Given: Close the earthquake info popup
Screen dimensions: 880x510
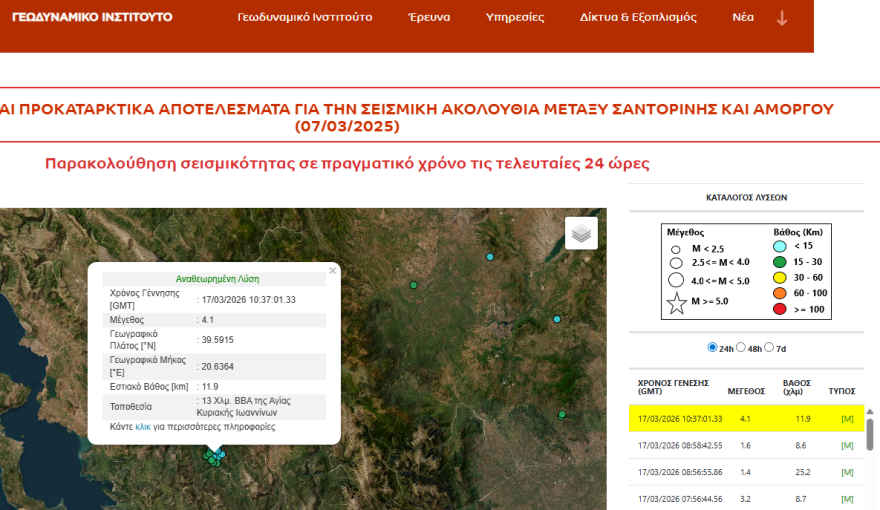Looking at the screenshot, I should point(332,271).
